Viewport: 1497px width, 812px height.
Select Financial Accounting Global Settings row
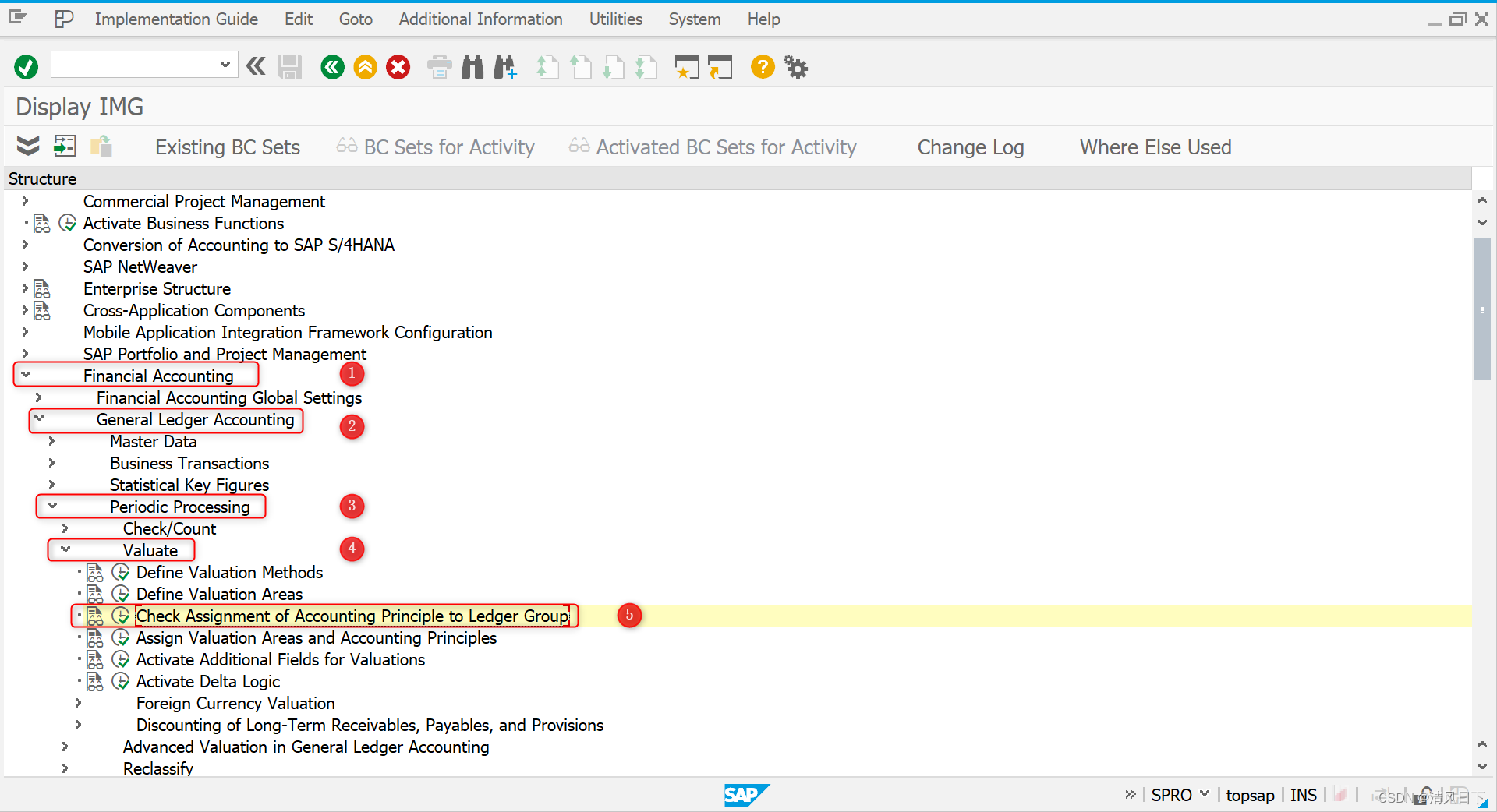(x=229, y=398)
